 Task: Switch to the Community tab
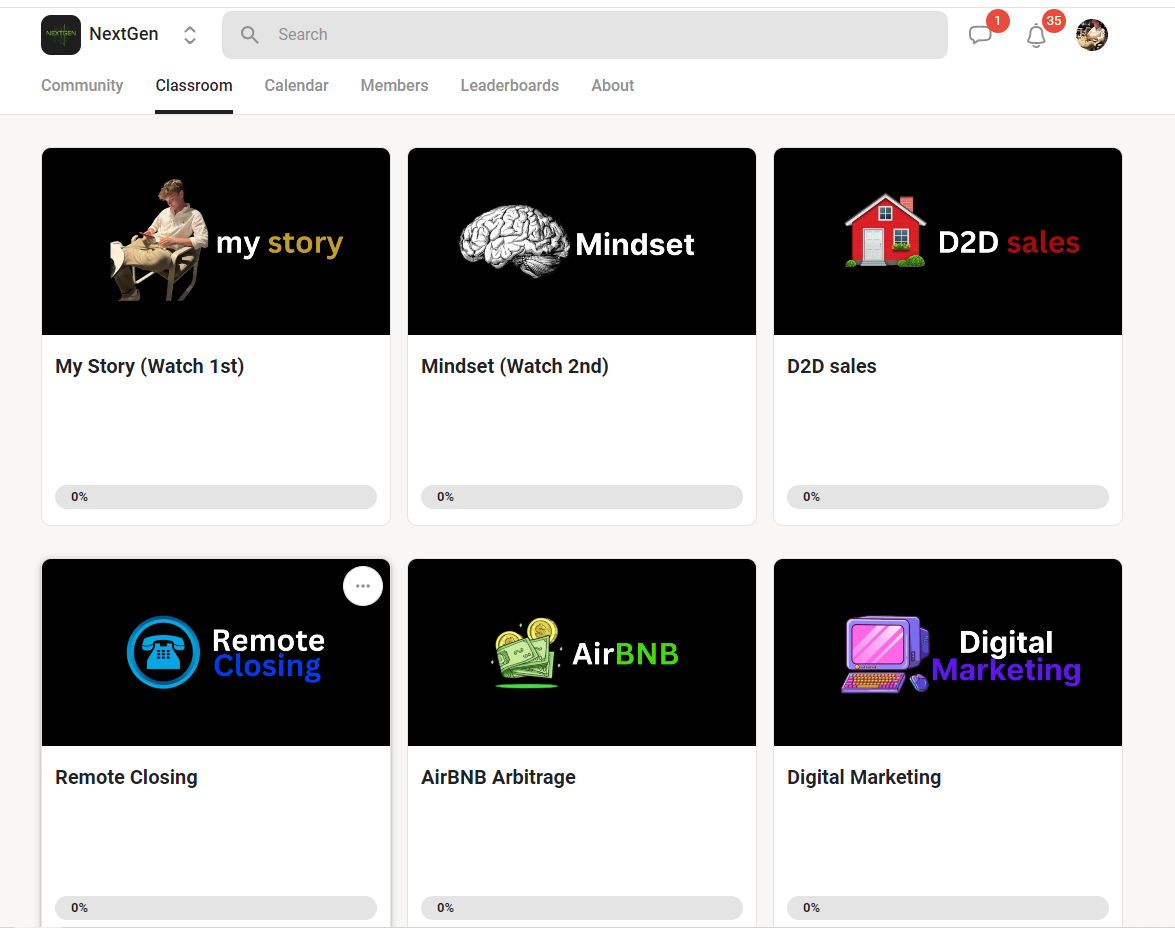point(82,85)
